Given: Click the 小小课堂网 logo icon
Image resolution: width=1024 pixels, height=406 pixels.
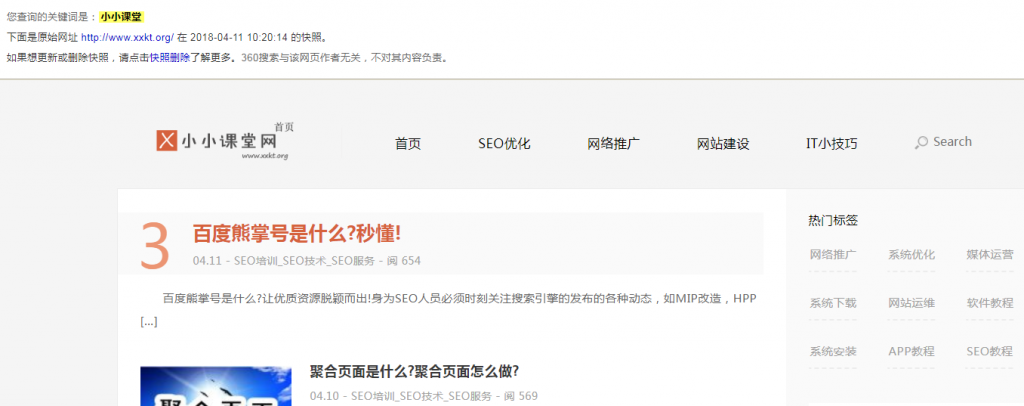Looking at the screenshot, I should click(167, 140).
